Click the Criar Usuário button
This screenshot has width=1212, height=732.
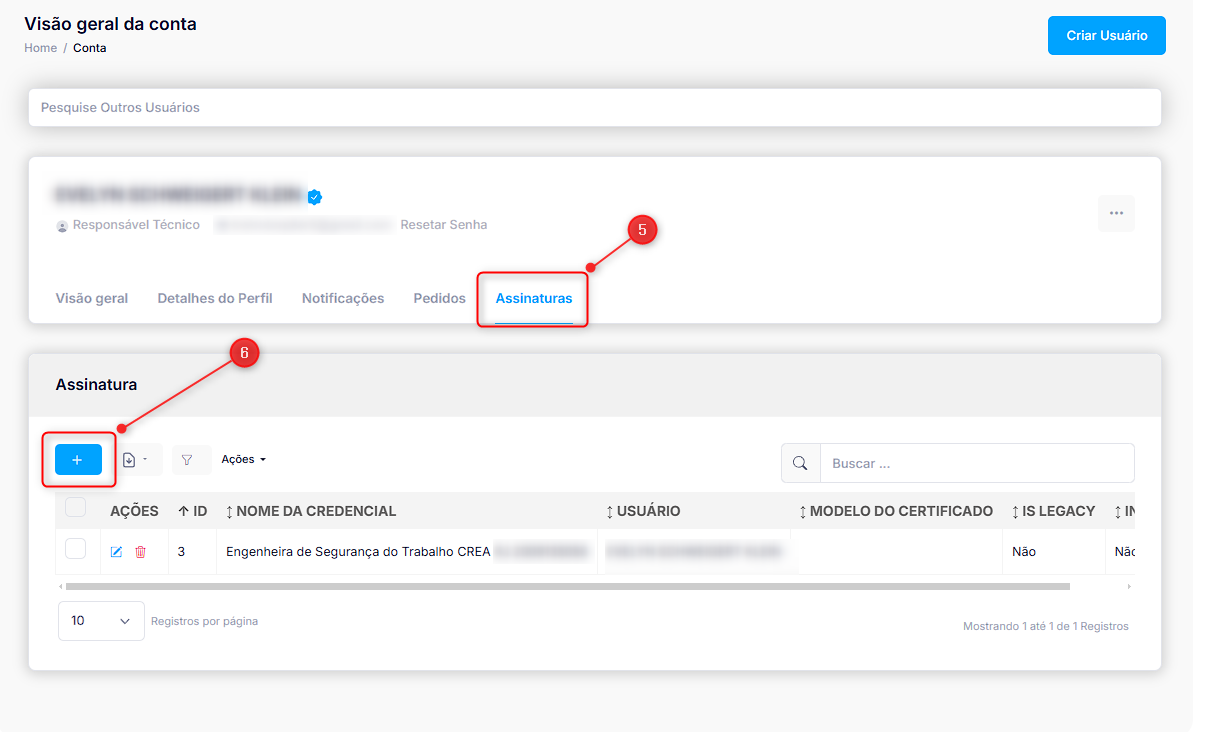pos(1106,35)
